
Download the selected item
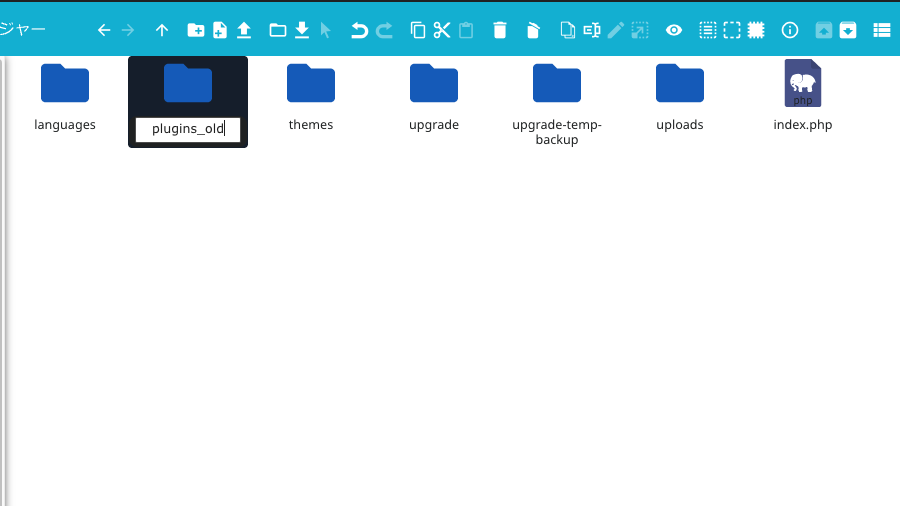302,30
